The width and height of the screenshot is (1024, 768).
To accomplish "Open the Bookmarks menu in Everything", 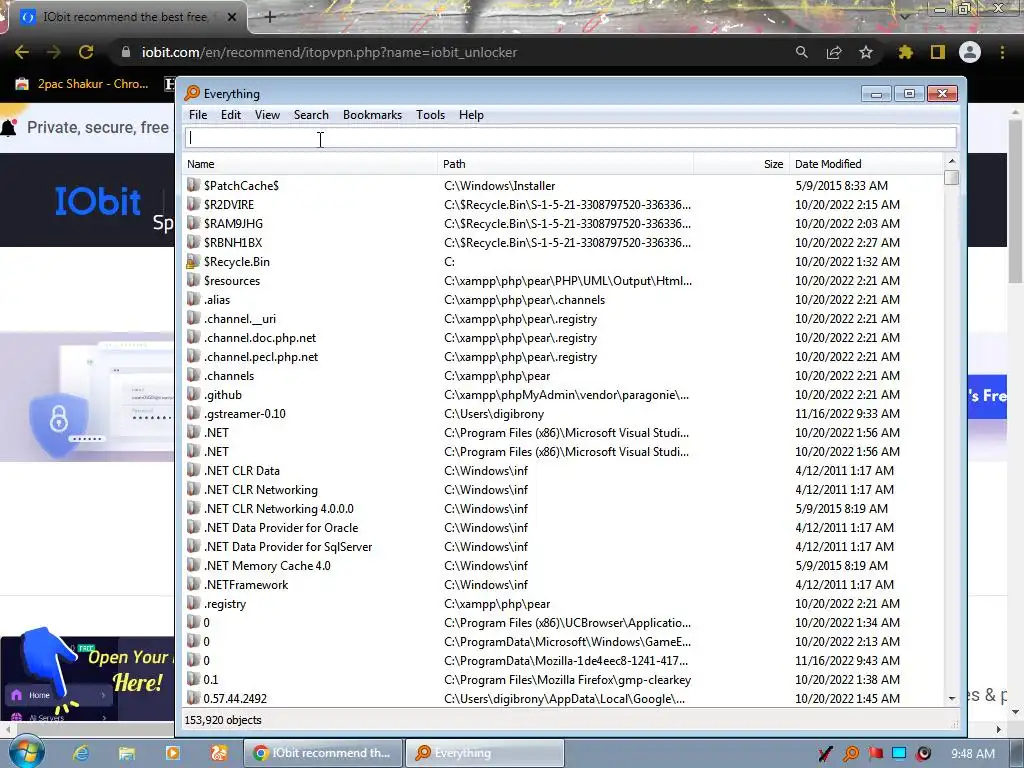I will tap(372, 115).
